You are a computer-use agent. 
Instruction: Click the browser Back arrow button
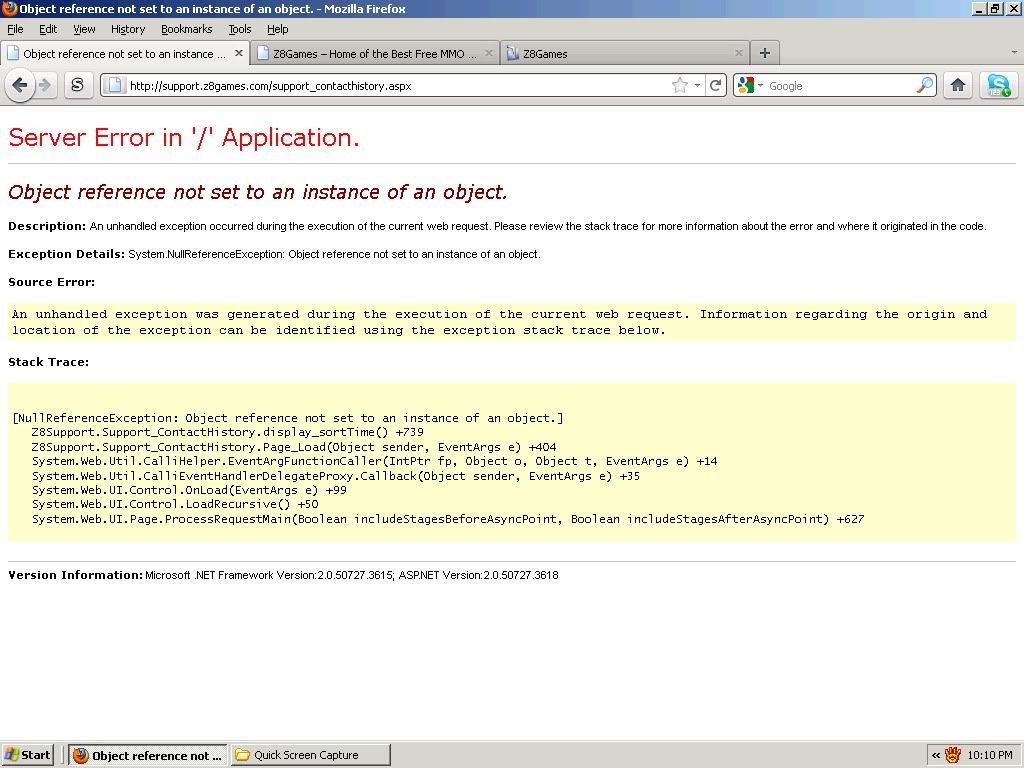(x=19, y=86)
